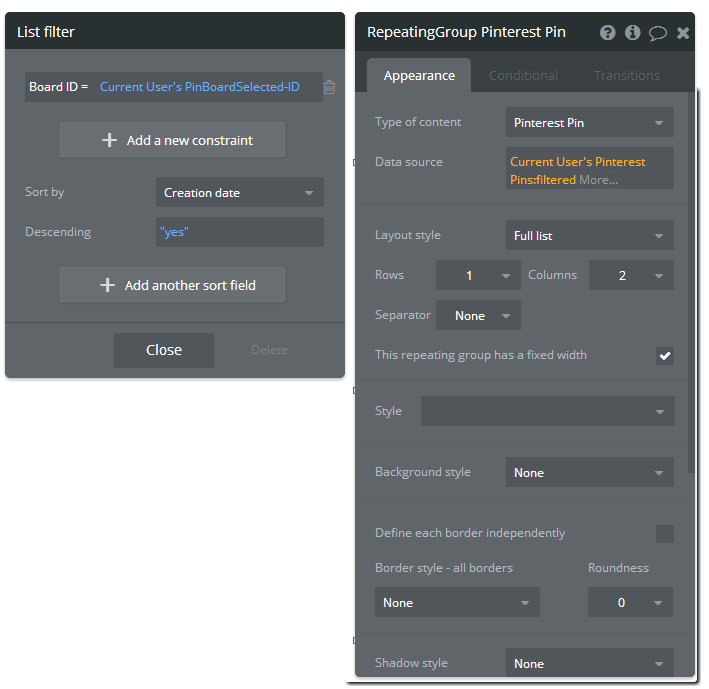Toggle the fixed width checkbox

click(665, 355)
